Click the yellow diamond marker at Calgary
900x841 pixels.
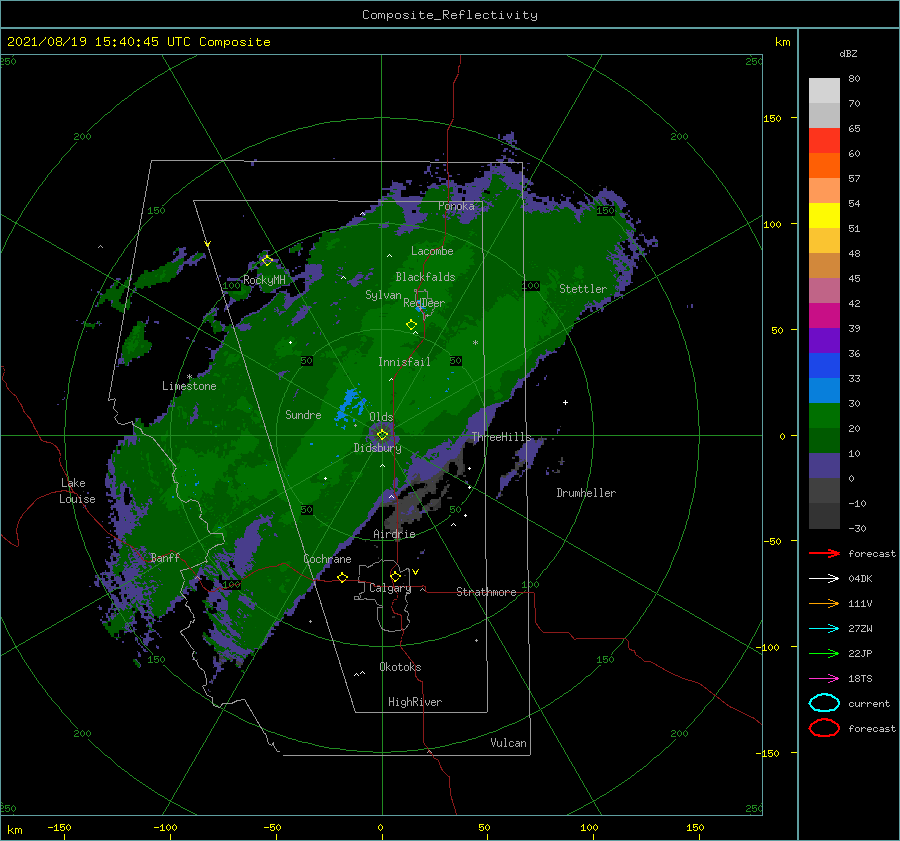[395, 576]
